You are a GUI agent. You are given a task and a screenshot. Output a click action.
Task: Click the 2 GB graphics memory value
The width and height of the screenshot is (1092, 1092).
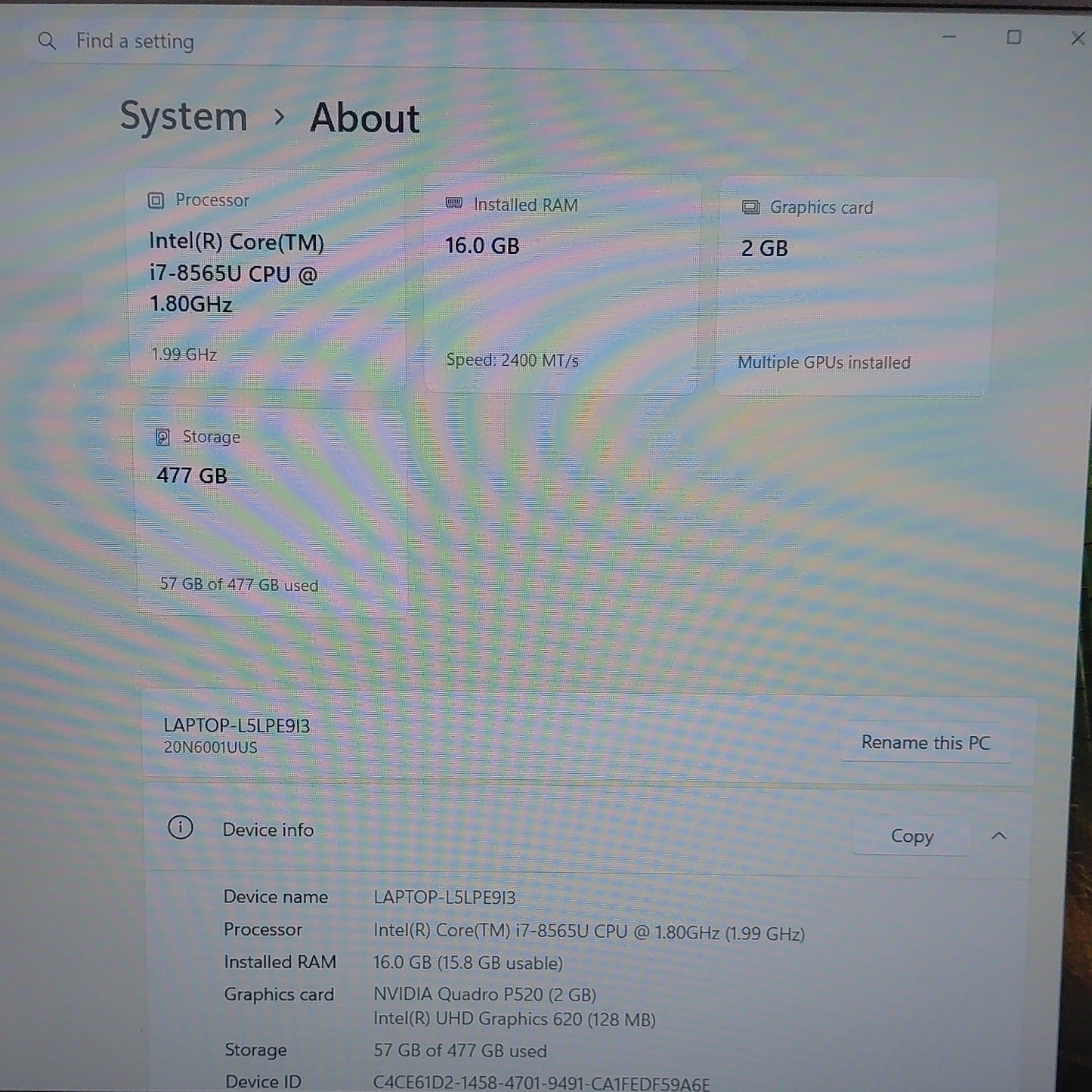[x=764, y=249]
